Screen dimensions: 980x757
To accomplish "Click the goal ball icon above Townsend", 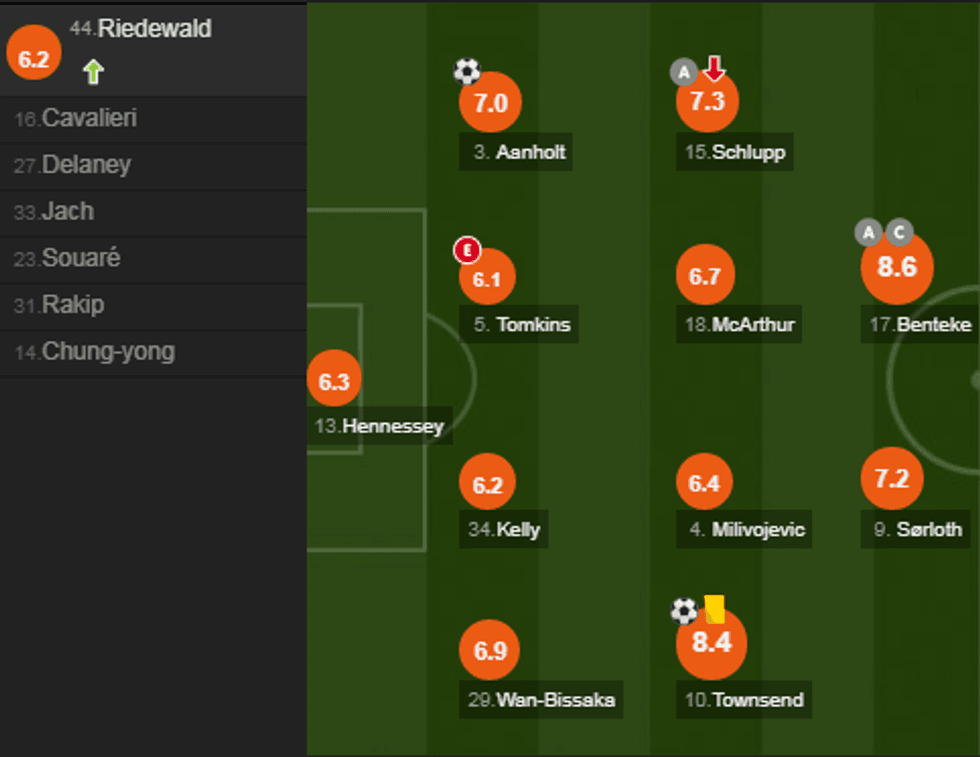I will pos(684,611).
